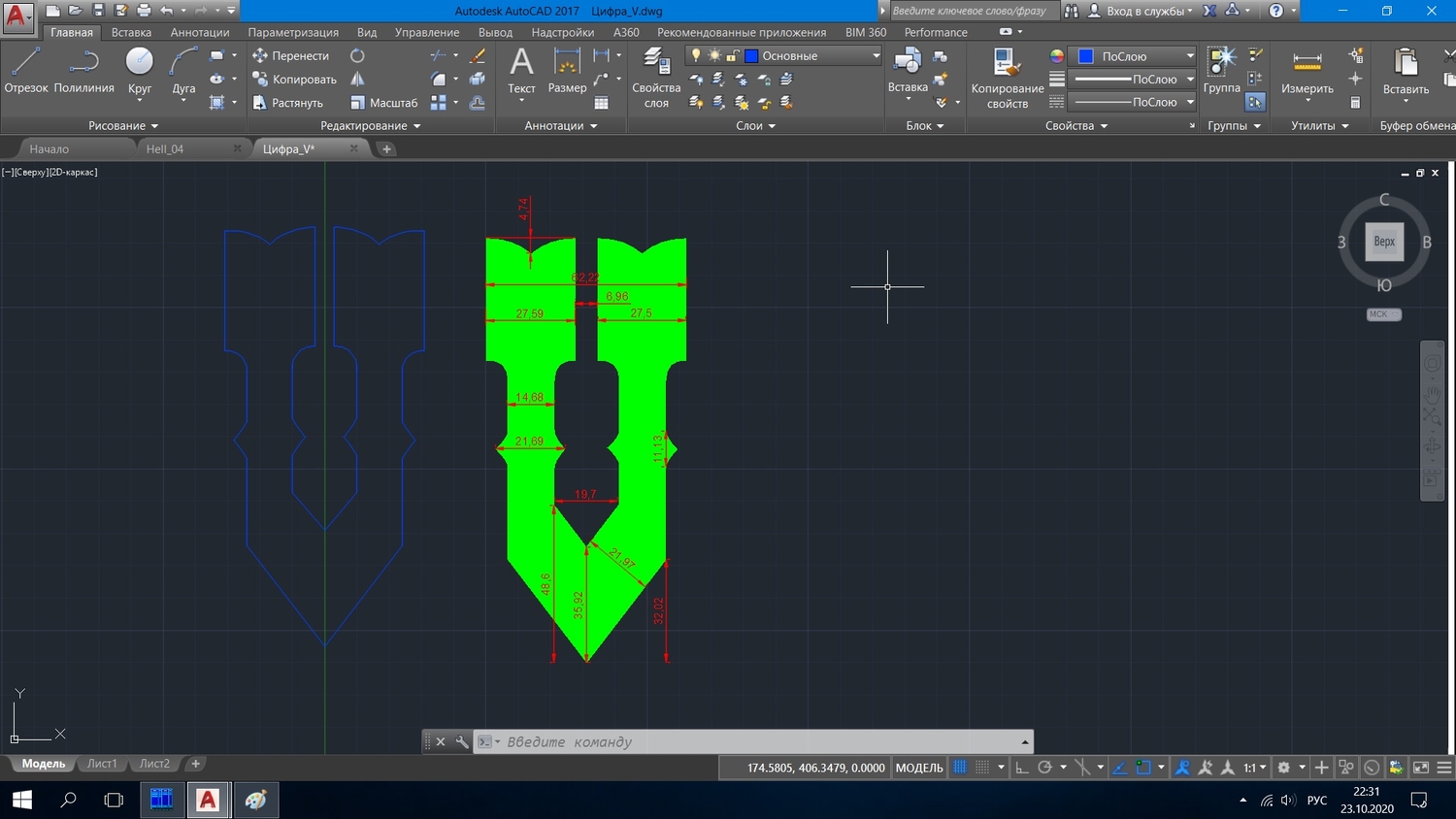Click the Группа group tool

[x=1221, y=70]
